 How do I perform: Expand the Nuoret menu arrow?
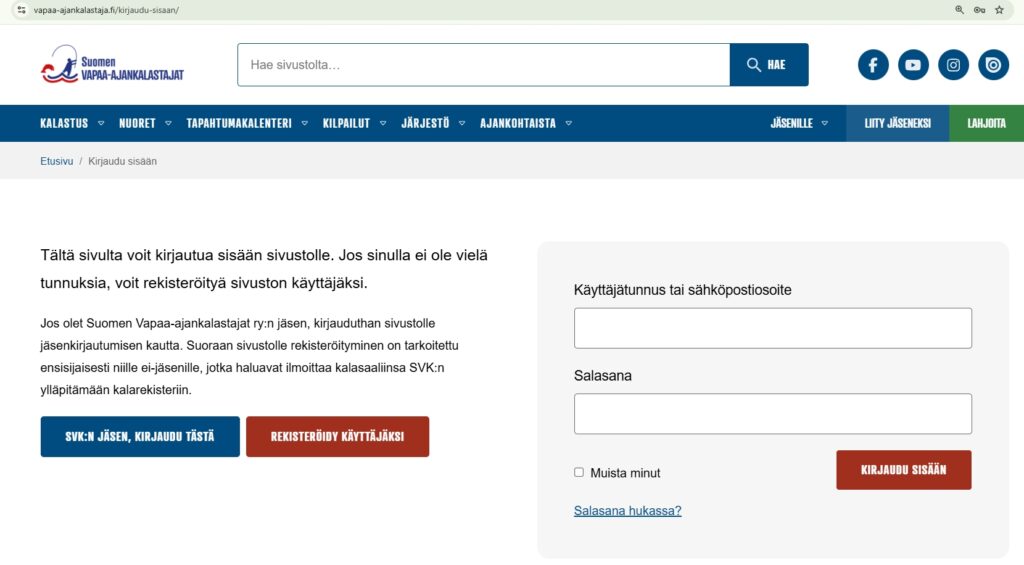pyautogui.click(x=168, y=123)
